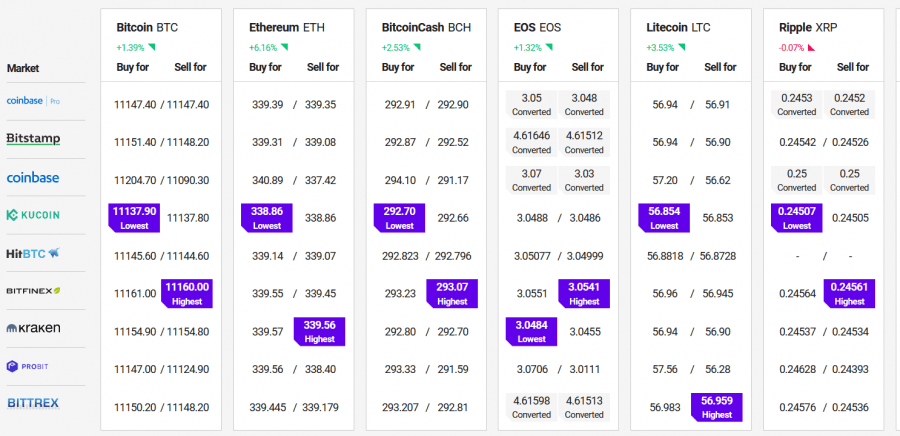Click the Ripple 0.2452 Converted cell

[x=849, y=104]
